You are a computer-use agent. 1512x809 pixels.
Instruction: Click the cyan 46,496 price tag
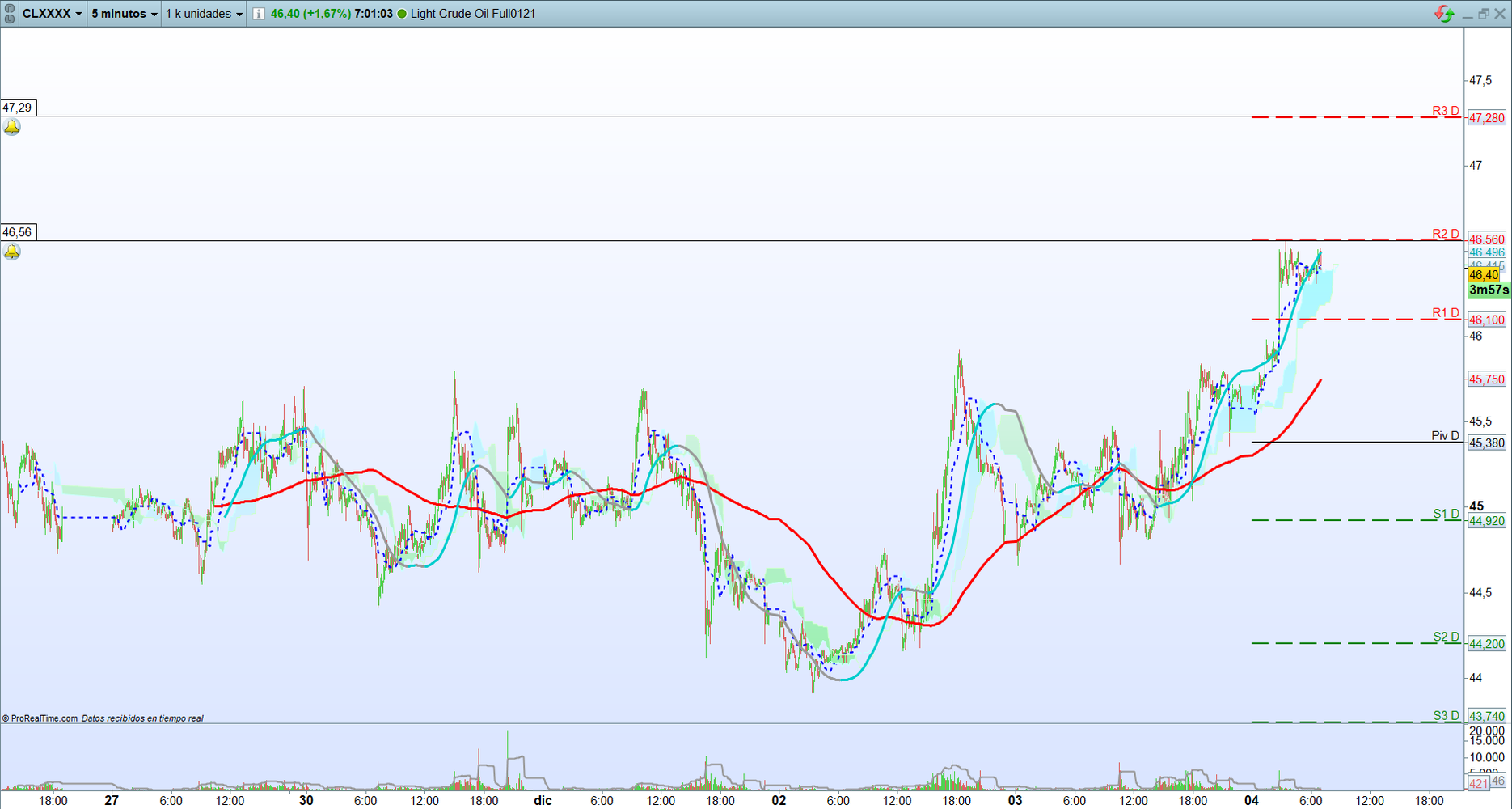click(1487, 252)
